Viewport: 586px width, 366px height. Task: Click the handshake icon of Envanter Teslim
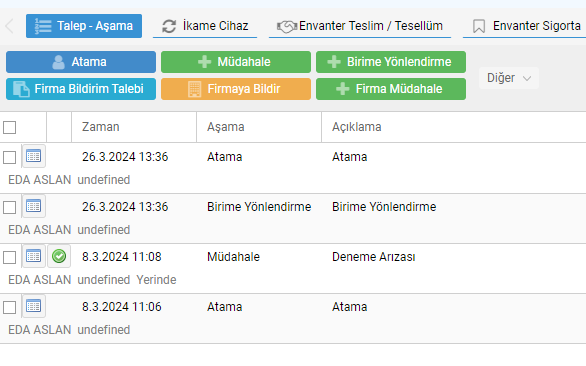(287, 26)
